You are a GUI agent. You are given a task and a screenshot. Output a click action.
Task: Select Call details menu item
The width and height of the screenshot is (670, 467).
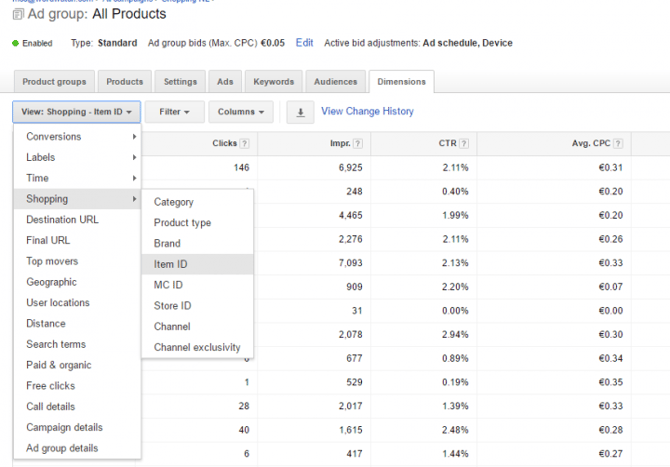pyautogui.click(x=77, y=406)
